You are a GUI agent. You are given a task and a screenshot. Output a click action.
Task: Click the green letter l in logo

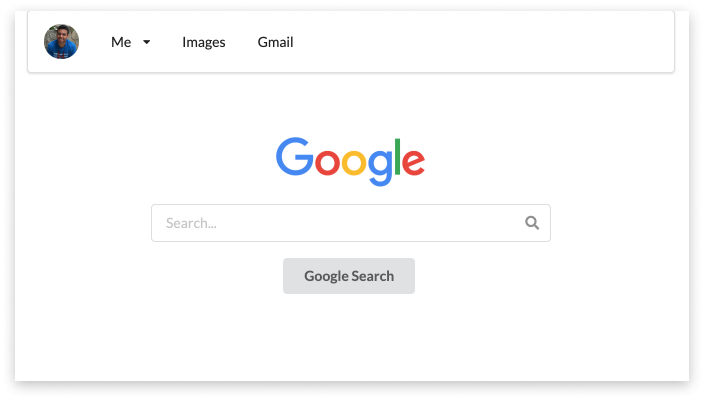[397, 156]
